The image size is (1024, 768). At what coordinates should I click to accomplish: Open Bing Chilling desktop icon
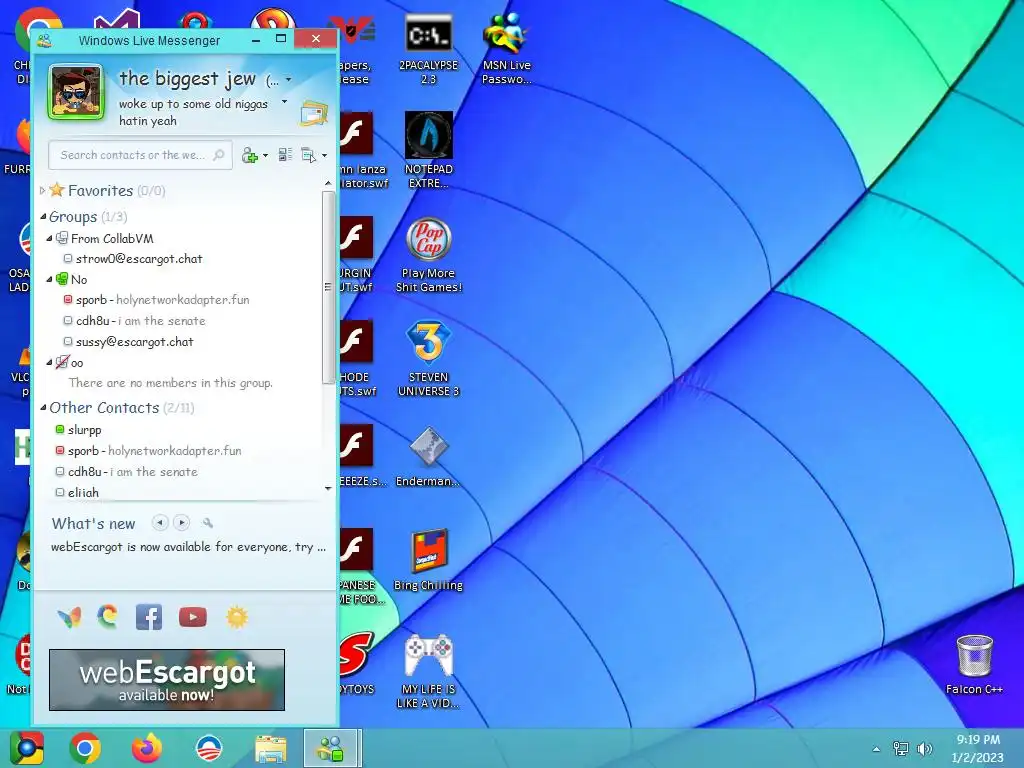(428, 560)
